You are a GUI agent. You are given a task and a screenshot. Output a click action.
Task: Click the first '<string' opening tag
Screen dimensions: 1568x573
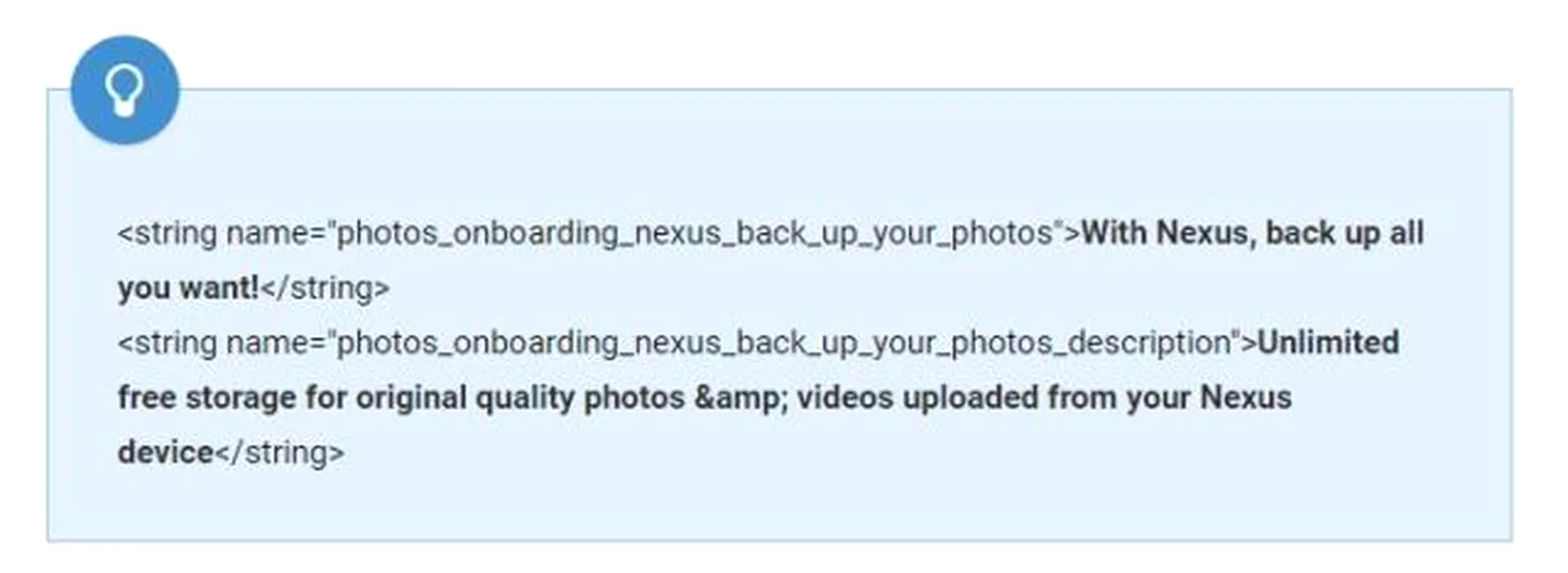click(x=168, y=233)
